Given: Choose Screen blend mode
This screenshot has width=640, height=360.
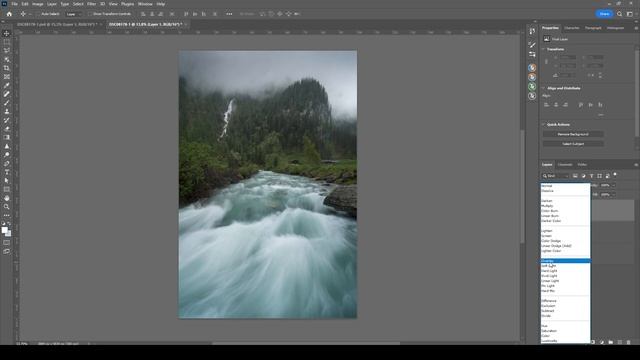Looking at the screenshot, I should pyautogui.click(x=565, y=236).
